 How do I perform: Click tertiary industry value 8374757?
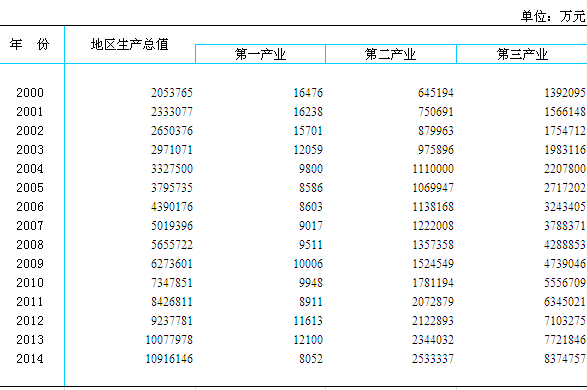pyautogui.click(x=565, y=359)
